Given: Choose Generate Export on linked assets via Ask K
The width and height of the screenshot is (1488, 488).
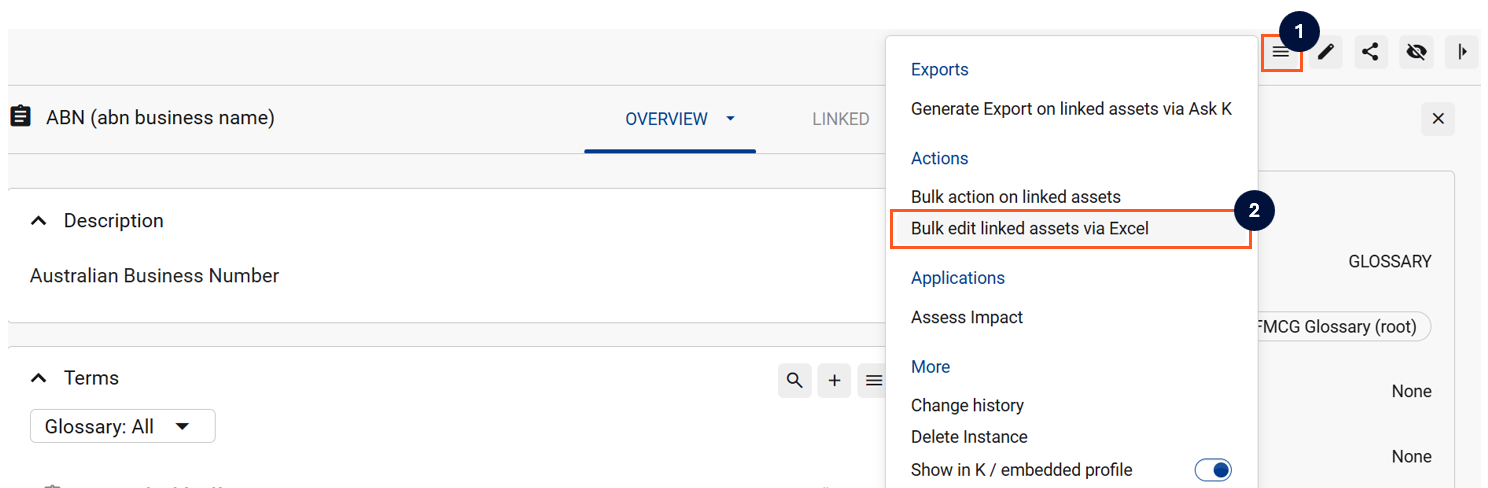Looking at the screenshot, I should click(x=1071, y=109).
